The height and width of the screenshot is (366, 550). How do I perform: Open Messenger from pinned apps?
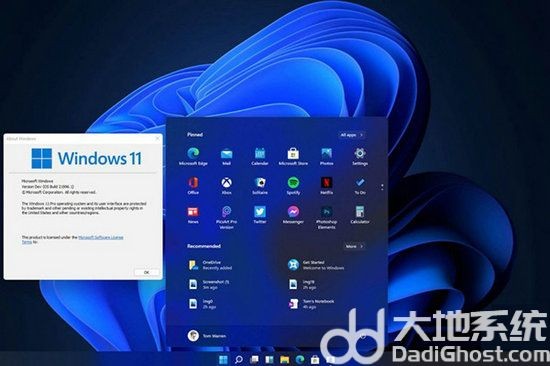click(293, 215)
